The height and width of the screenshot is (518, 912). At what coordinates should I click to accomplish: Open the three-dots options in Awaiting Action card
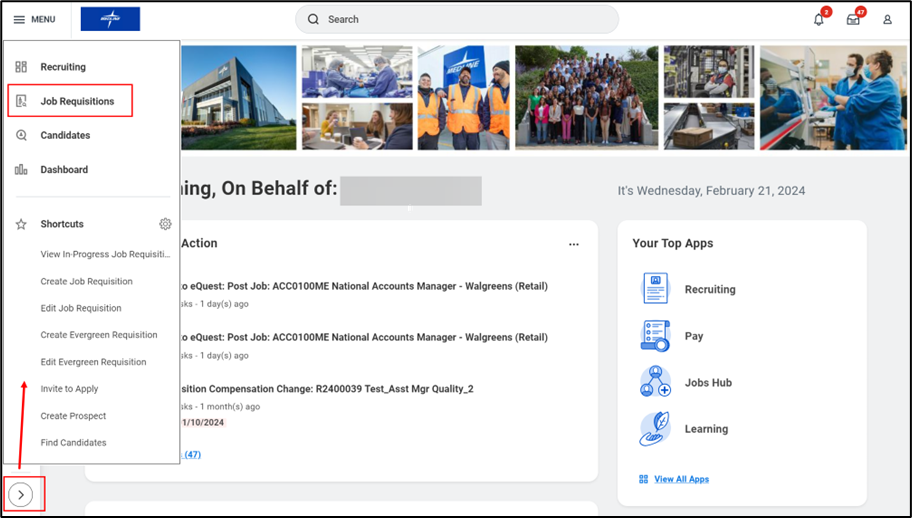(574, 244)
